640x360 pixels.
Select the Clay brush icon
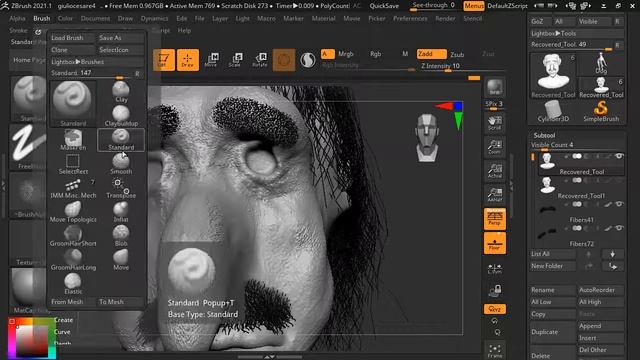point(121,92)
